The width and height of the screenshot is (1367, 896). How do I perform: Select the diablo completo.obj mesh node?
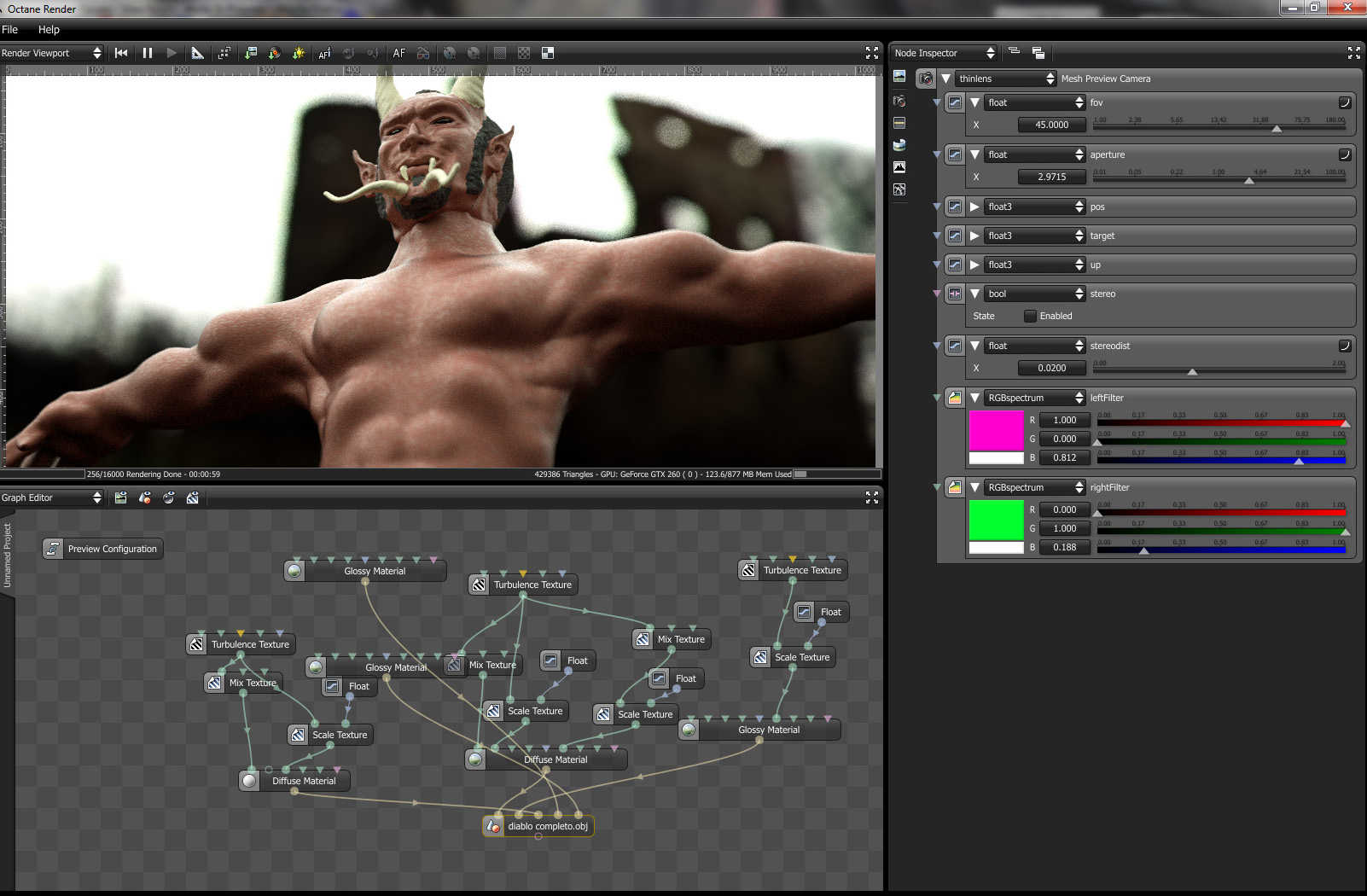click(x=538, y=826)
